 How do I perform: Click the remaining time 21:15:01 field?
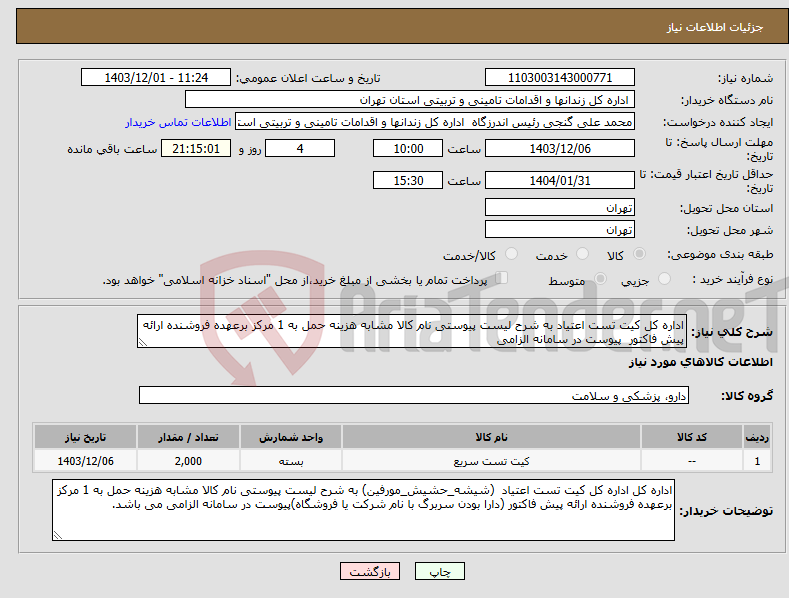tap(196, 148)
